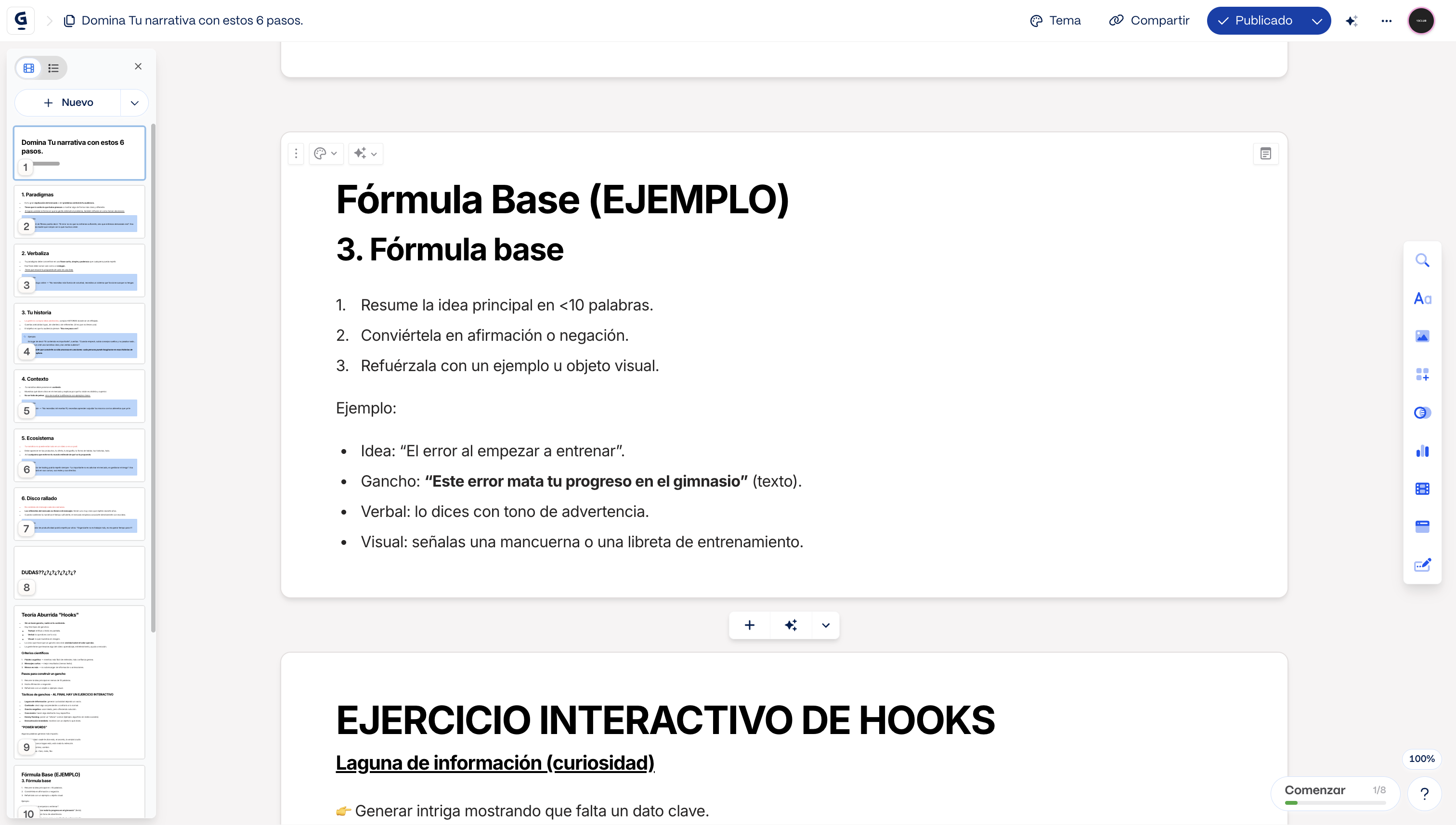This screenshot has height=825, width=1456.
Task: Open card style palette dropdown
Action: pos(326,154)
